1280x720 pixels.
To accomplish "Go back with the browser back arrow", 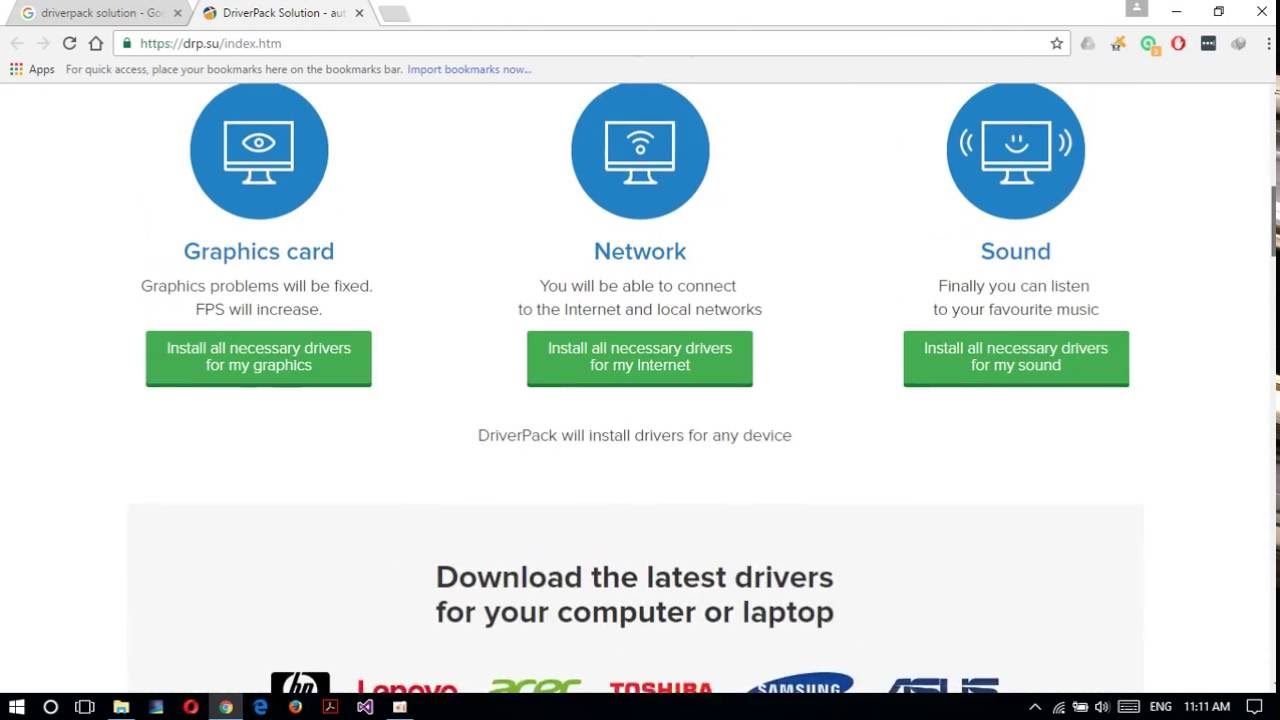I will coord(16,43).
